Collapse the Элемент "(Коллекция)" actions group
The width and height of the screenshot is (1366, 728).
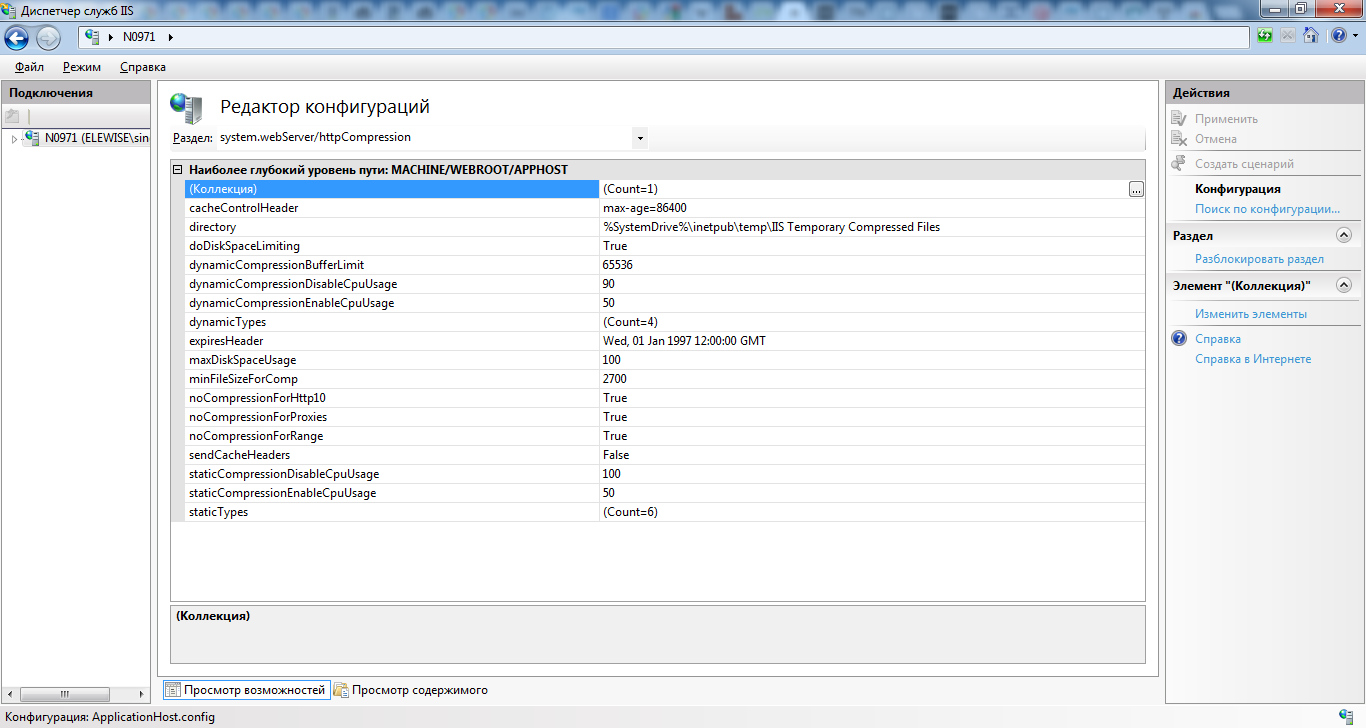(1343, 286)
